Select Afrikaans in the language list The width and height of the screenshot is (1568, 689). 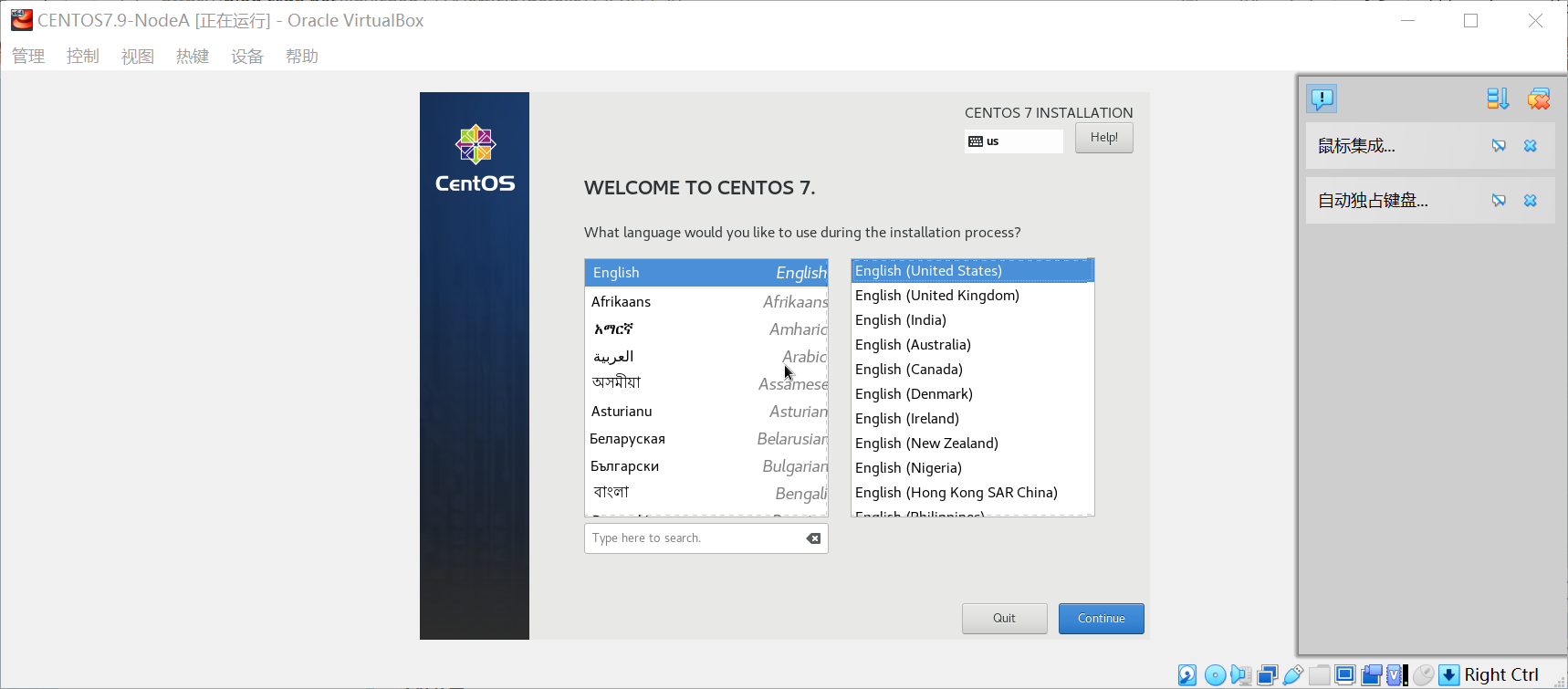click(706, 301)
